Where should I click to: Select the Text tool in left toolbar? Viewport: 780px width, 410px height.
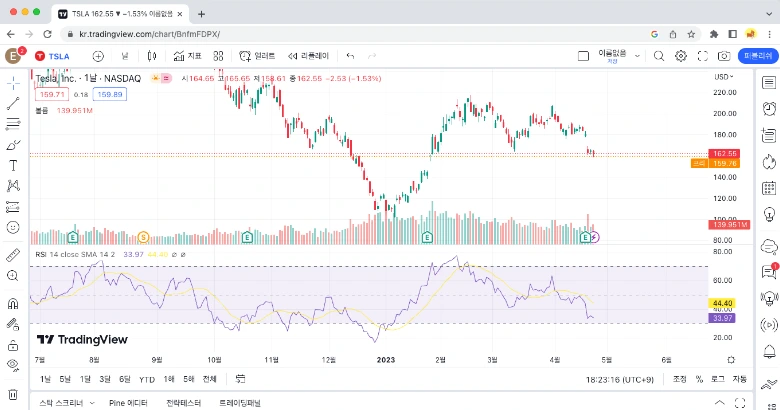(13, 166)
